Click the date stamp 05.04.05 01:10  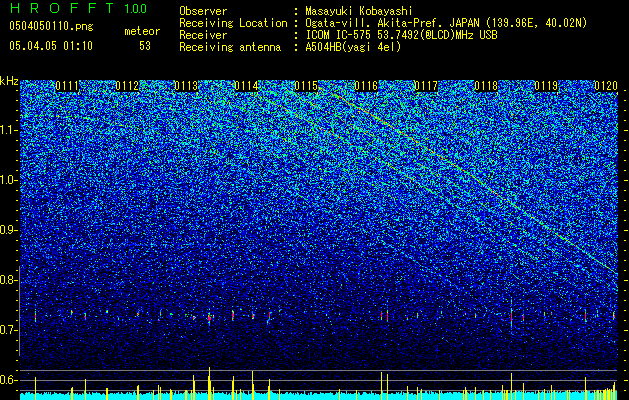click(x=51, y=46)
